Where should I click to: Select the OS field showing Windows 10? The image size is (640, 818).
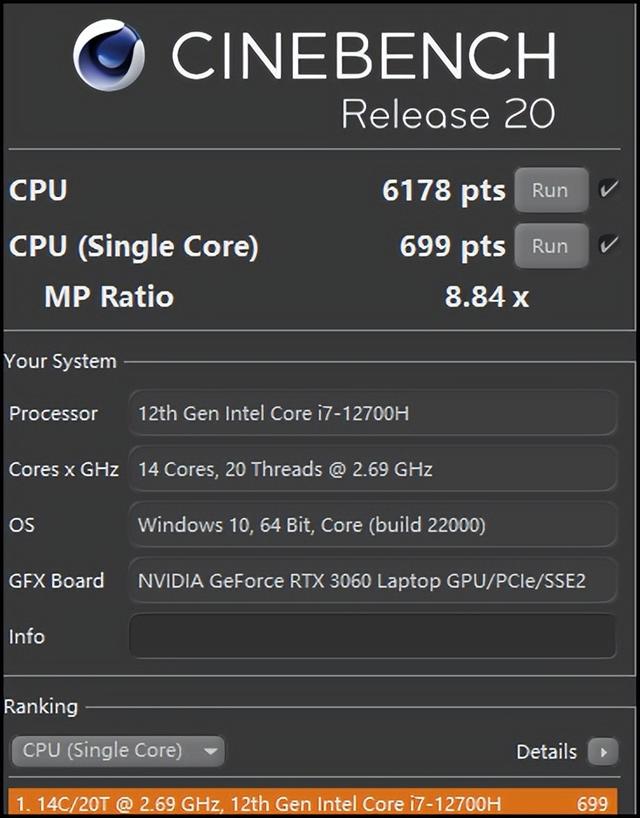click(x=372, y=525)
